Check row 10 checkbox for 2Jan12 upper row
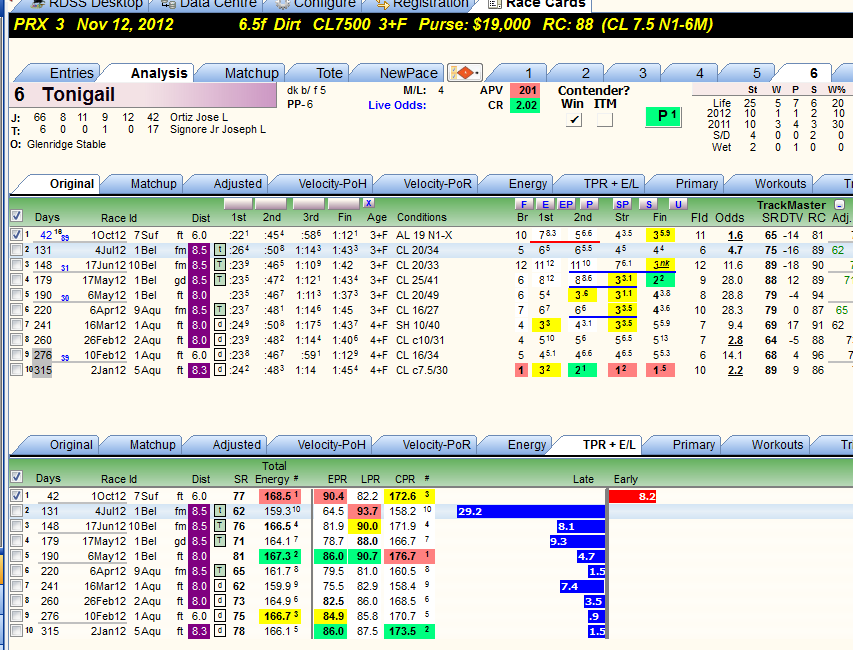Image resolution: width=853 pixels, height=650 pixels. [x=17, y=370]
